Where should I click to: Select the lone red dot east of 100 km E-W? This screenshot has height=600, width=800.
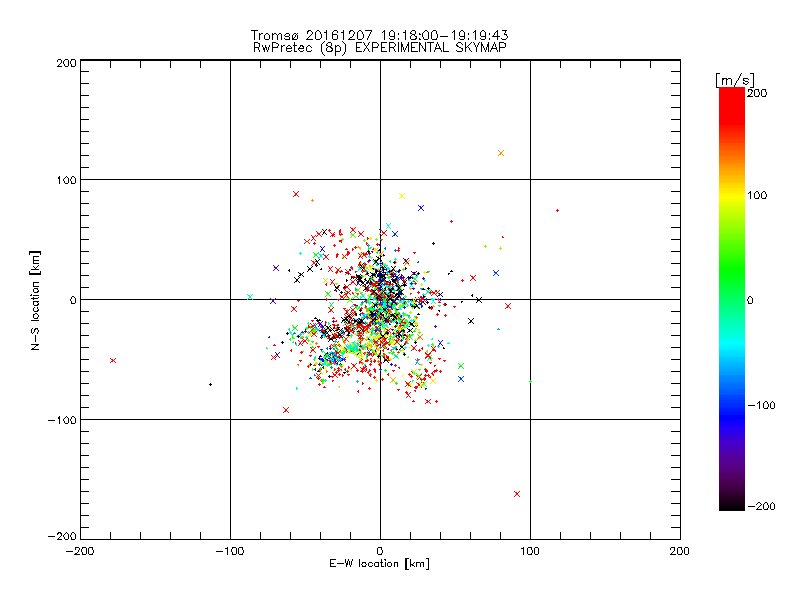pos(558,210)
